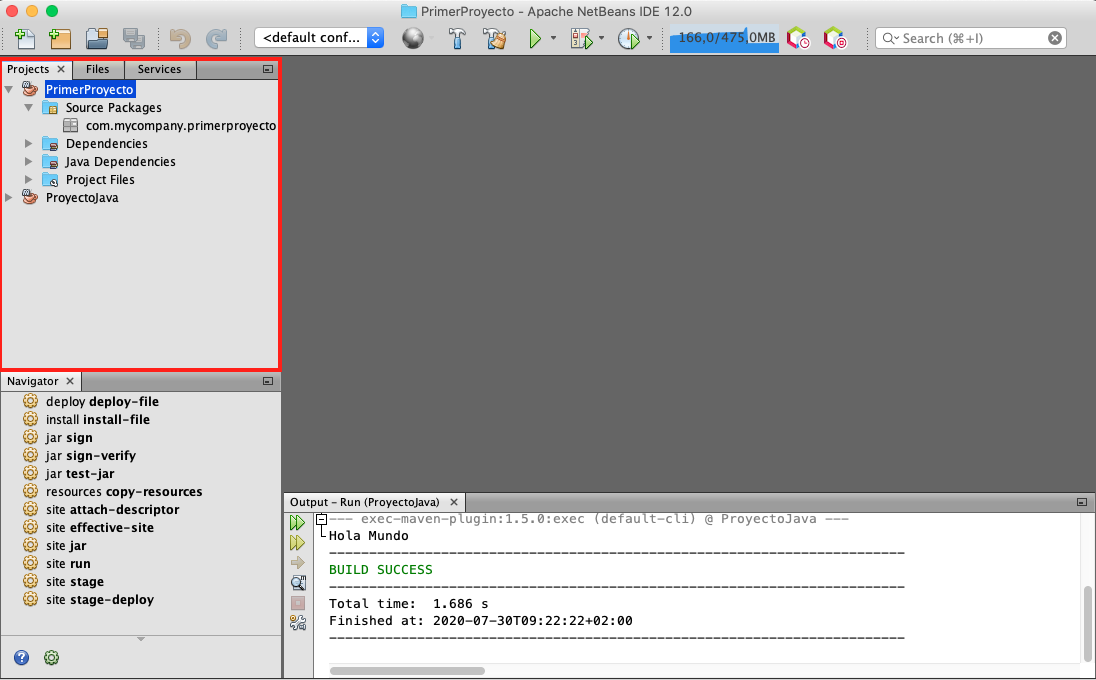Image resolution: width=1096 pixels, height=680 pixels.
Task: Close the Navigator tab
Action: (x=70, y=381)
